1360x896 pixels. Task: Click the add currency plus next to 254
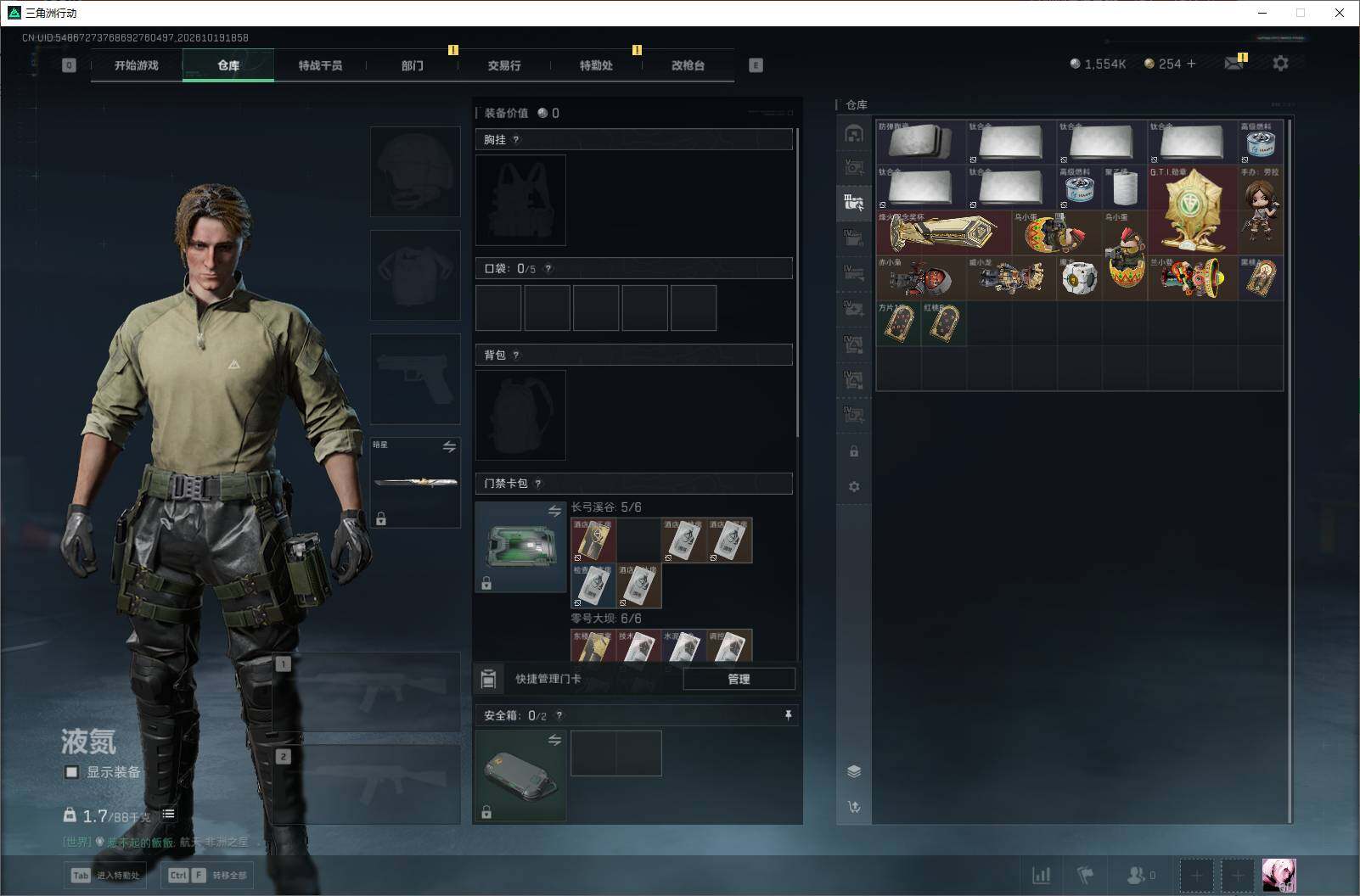point(1191,64)
